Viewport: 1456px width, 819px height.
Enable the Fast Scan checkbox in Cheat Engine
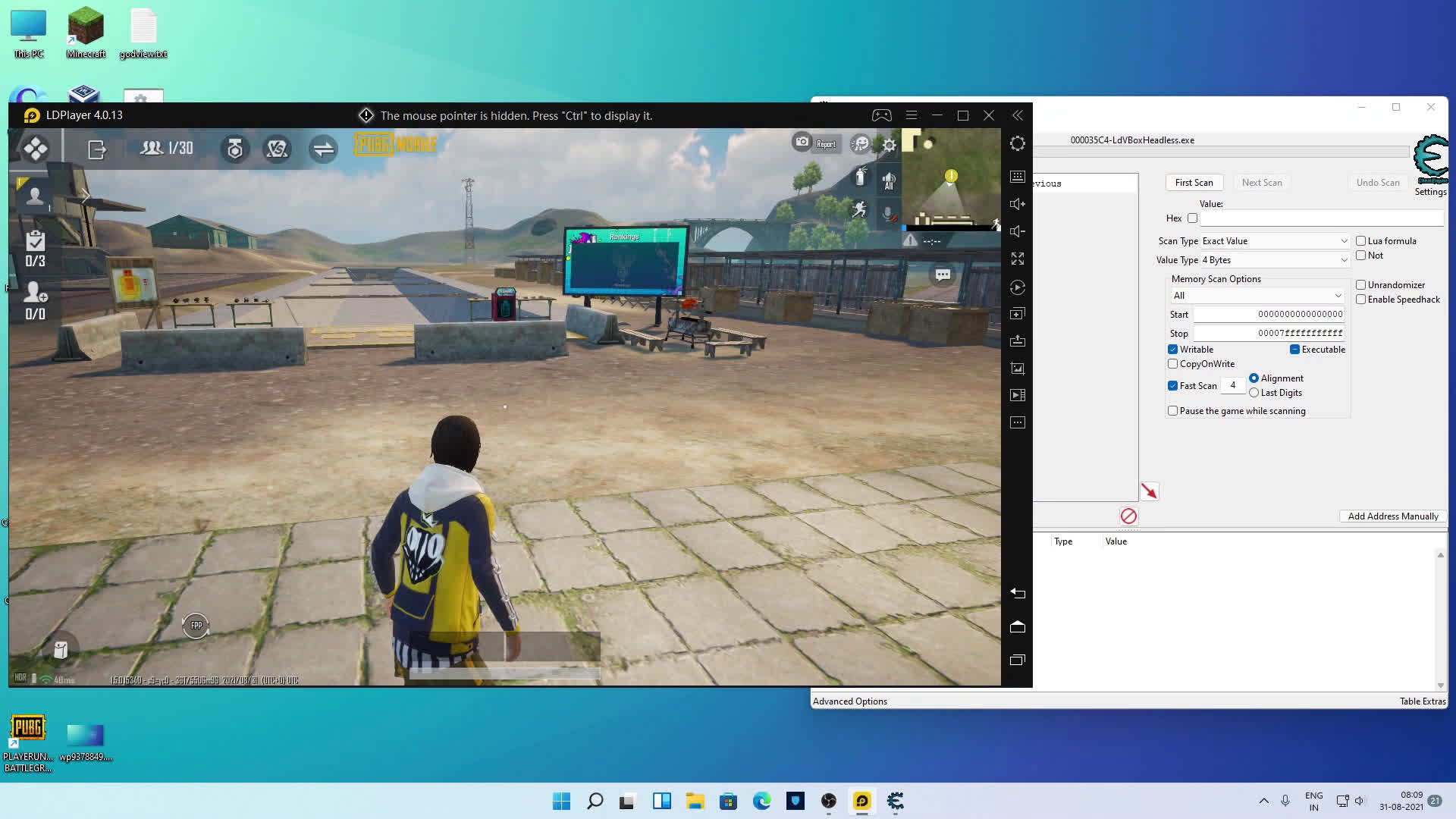(1173, 385)
